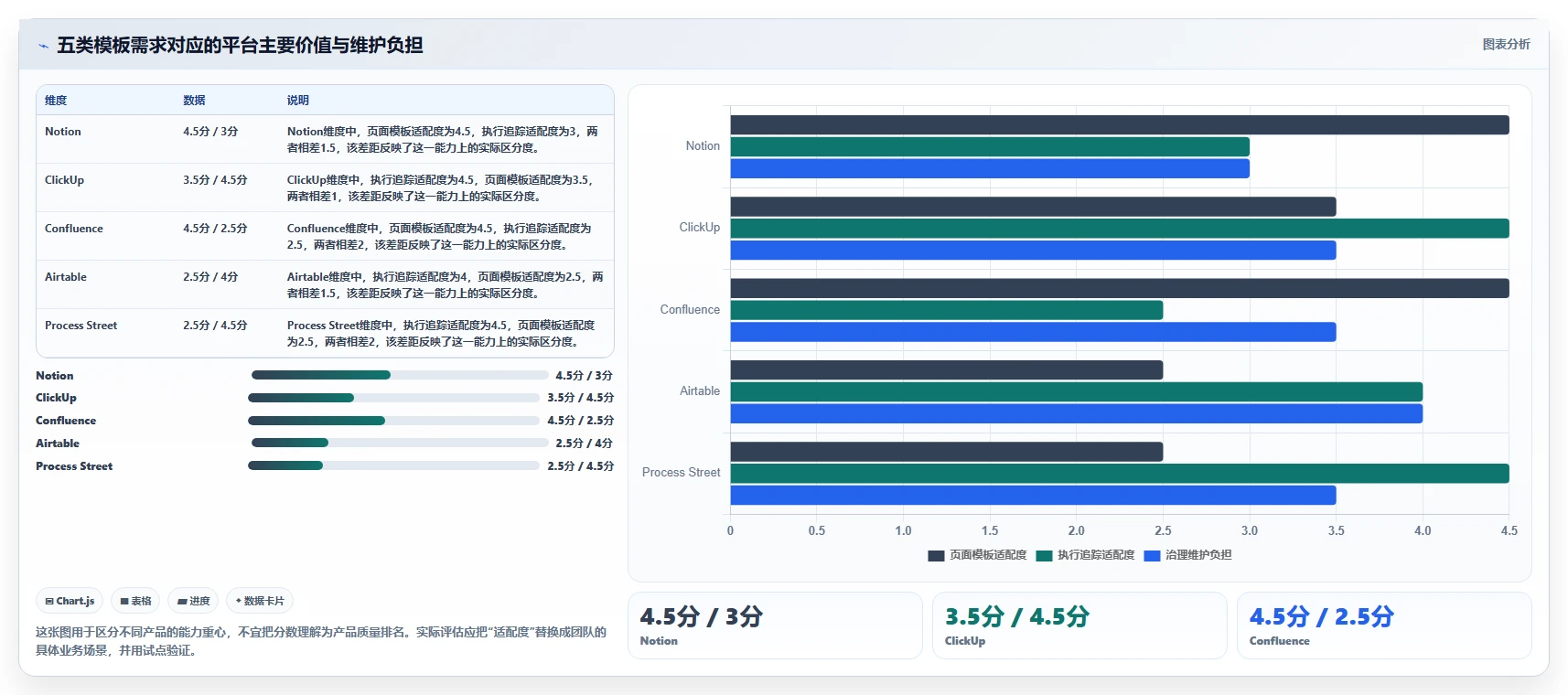This screenshot has height=695, width=1568.
Task: Open the Notion 4.5分 / 3分 data card
Action: (x=775, y=625)
